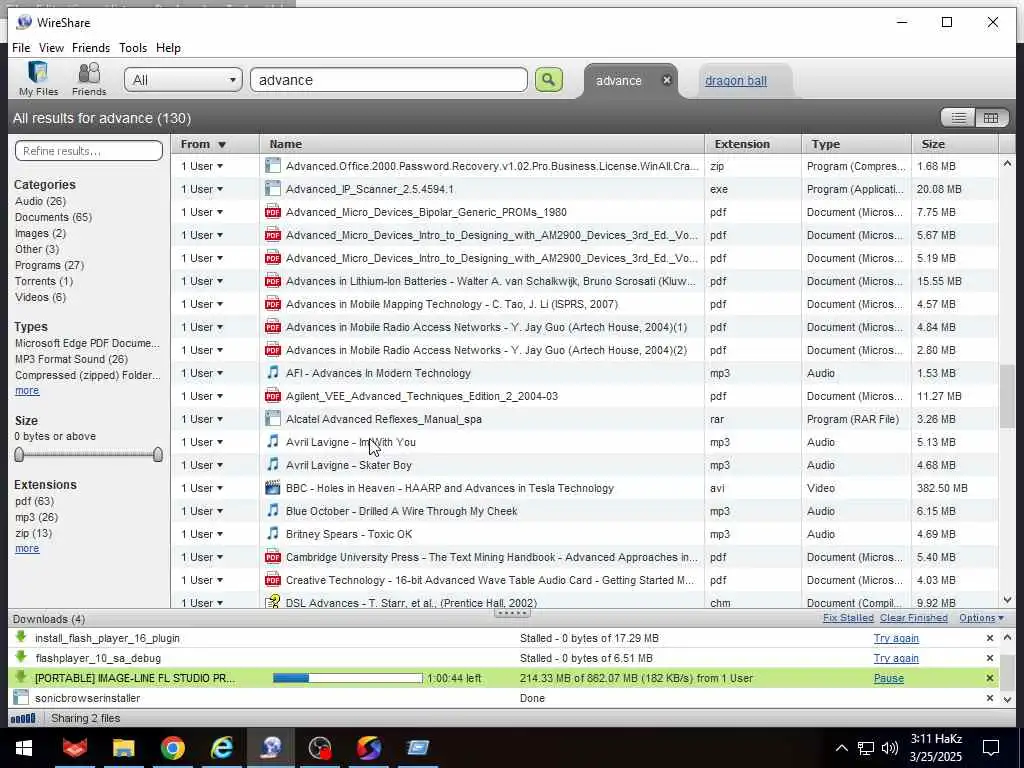
Task: Click the search box containing advance
Action: click(x=389, y=80)
